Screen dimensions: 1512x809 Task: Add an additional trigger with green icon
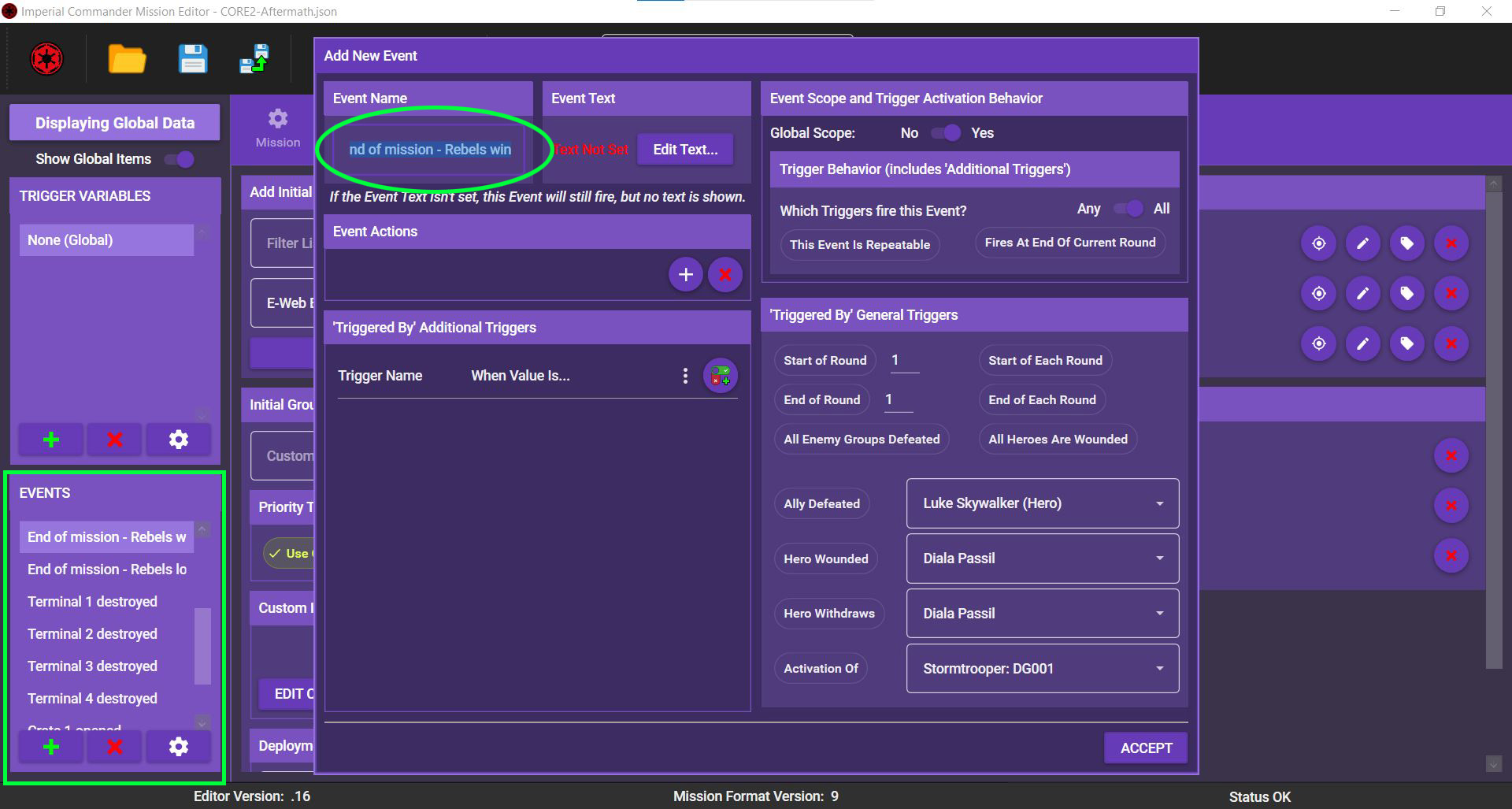720,376
